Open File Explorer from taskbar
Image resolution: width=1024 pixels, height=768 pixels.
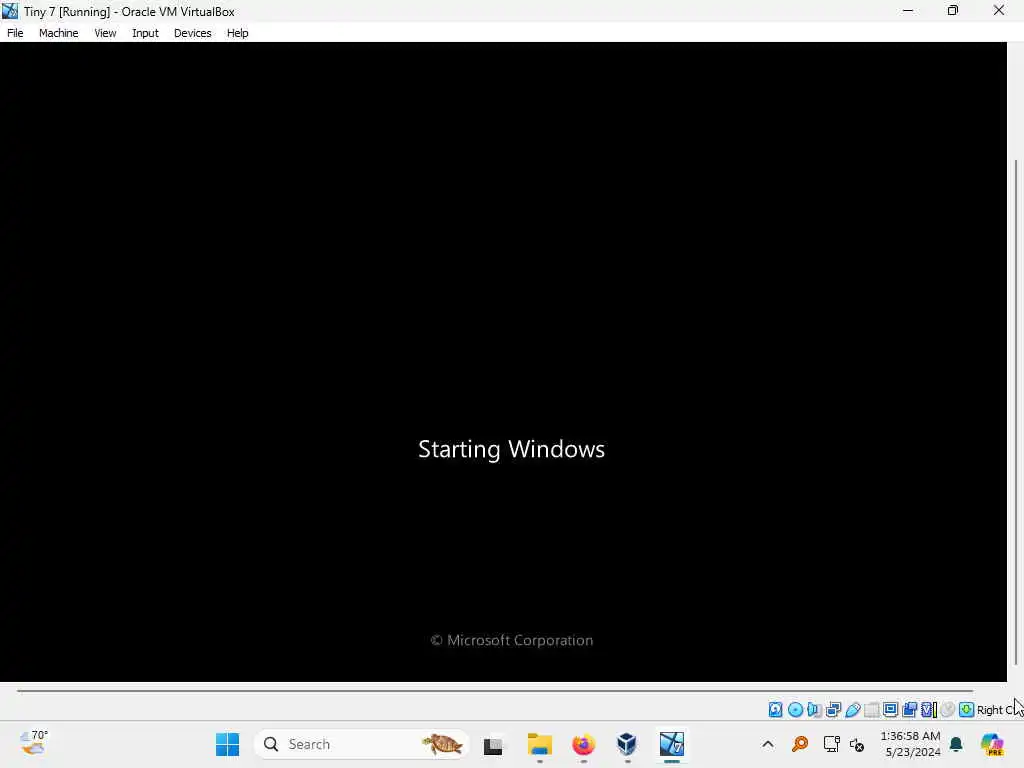click(539, 744)
